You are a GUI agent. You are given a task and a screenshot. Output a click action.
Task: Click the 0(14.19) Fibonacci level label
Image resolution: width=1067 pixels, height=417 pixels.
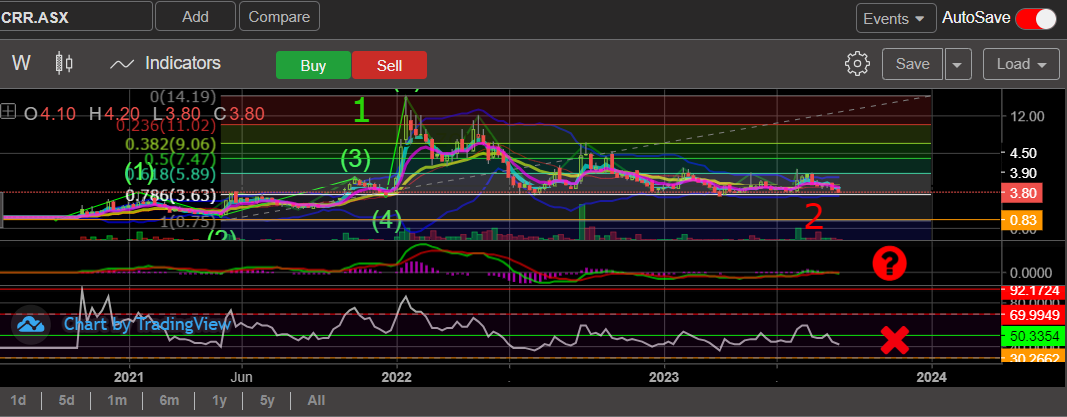pyautogui.click(x=183, y=96)
